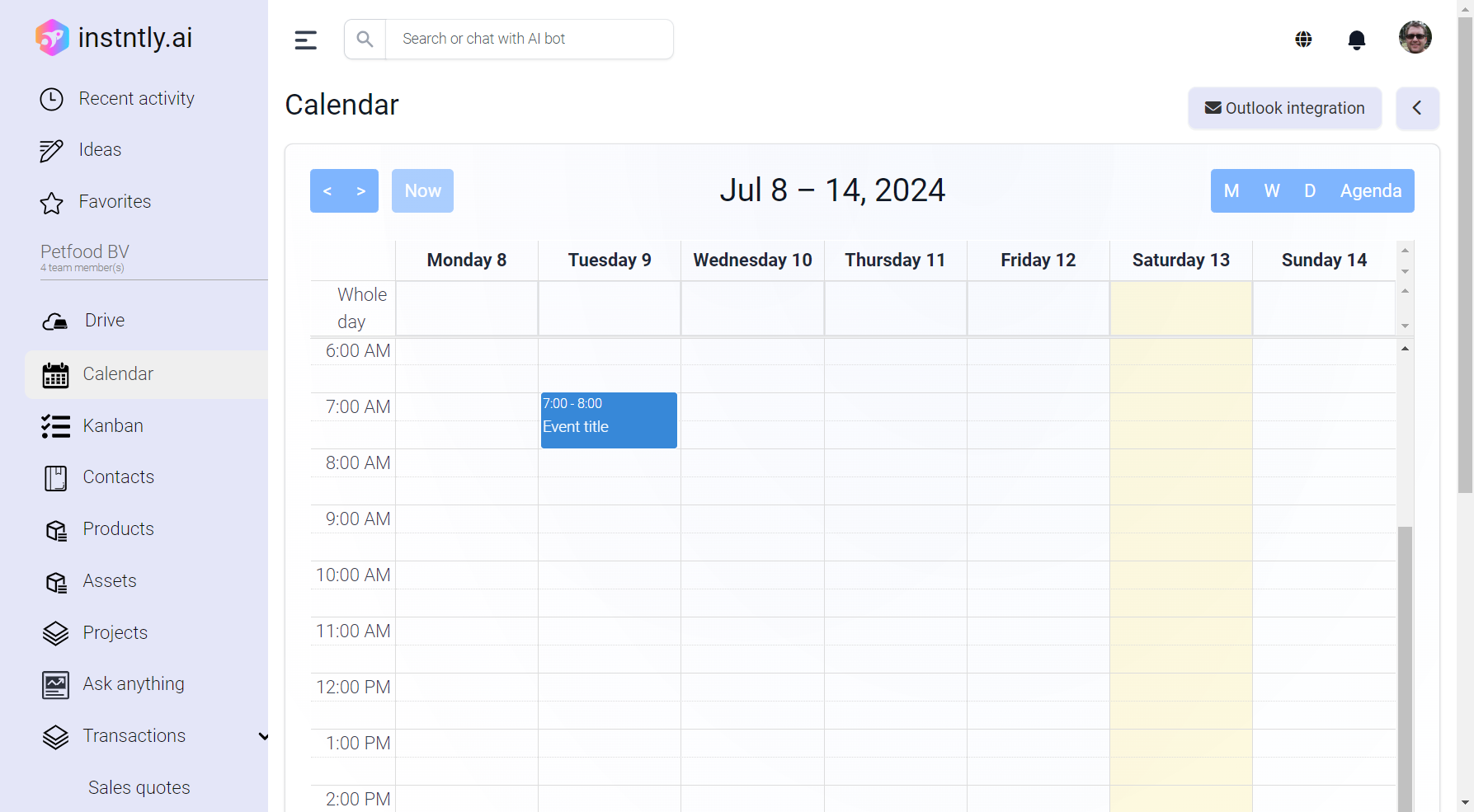
Task: Switch to the Agenda view
Action: tap(1370, 191)
